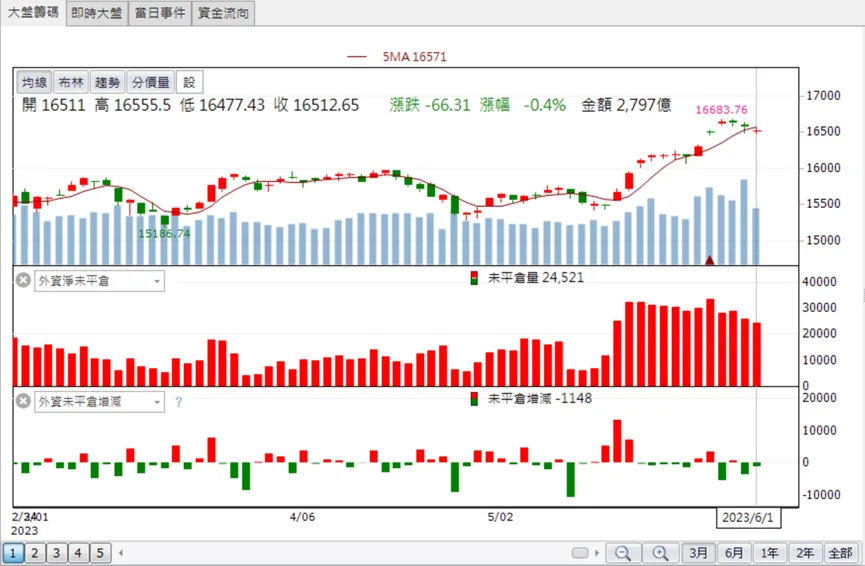Toggle the 布林 Bollinger band overlay
Viewport: 865px width, 566px height.
(71, 82)
